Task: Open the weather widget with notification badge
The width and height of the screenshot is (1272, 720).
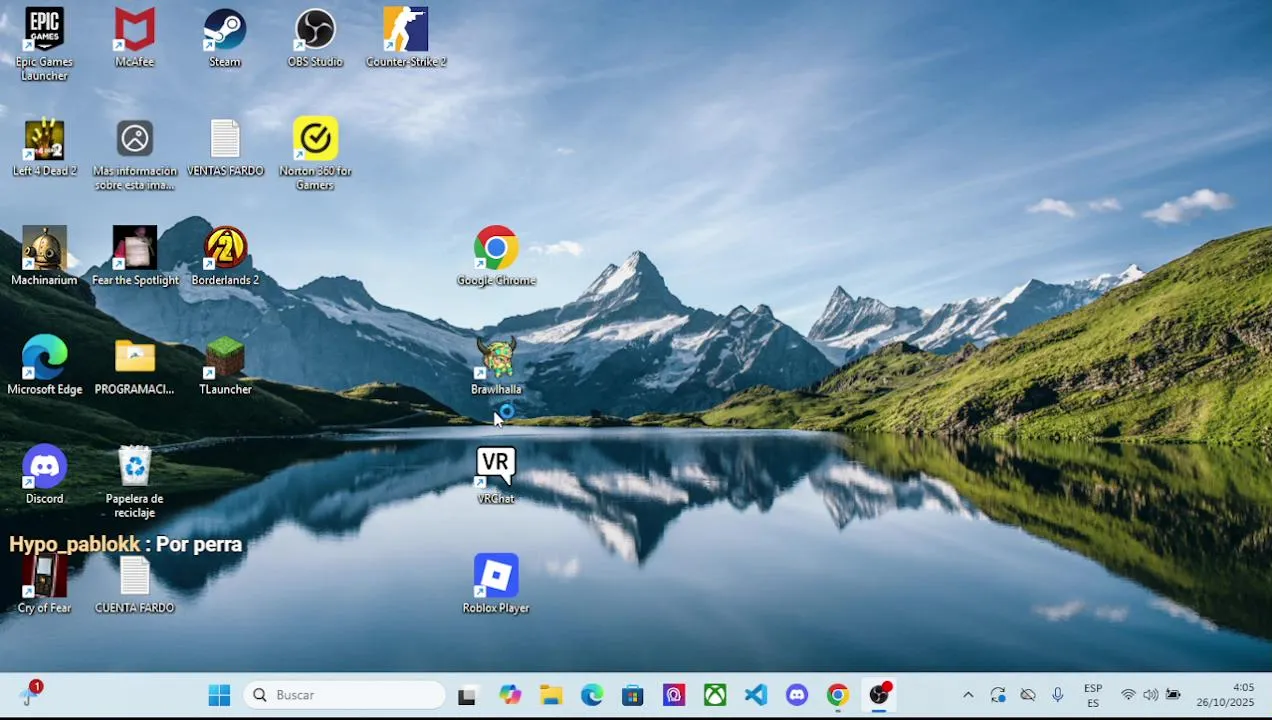Action: click(x=30, y=694)
